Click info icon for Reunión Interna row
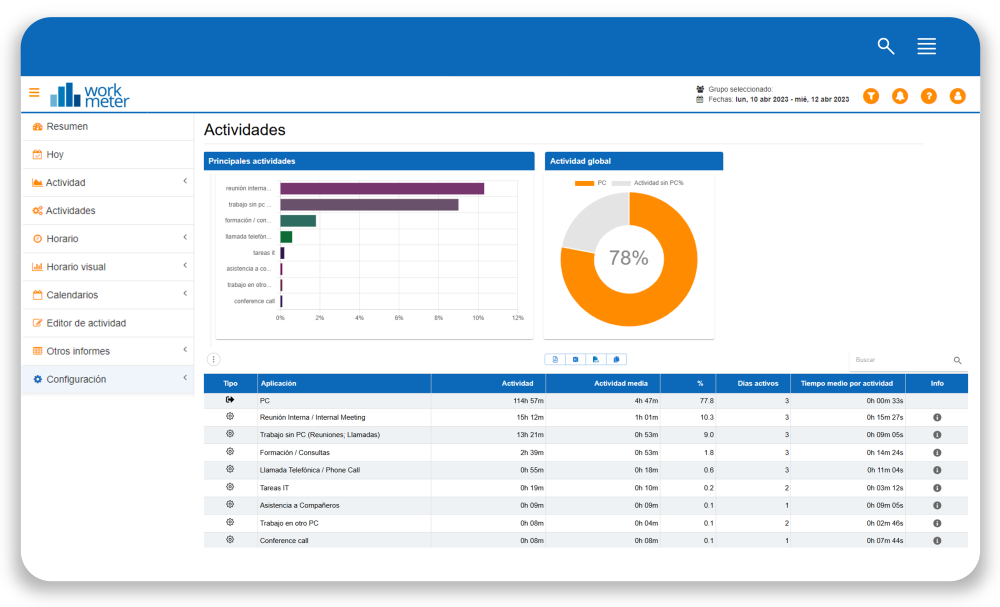1000x607 pixels. 937,417
